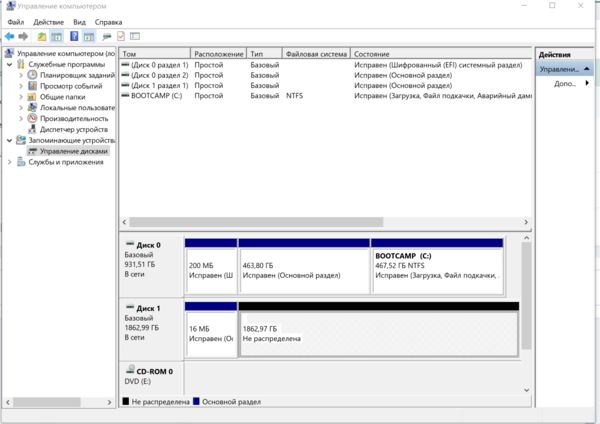Click the Back arrow in the toolbar
This screenshot has height=424, width=600.
pos(9,36)
